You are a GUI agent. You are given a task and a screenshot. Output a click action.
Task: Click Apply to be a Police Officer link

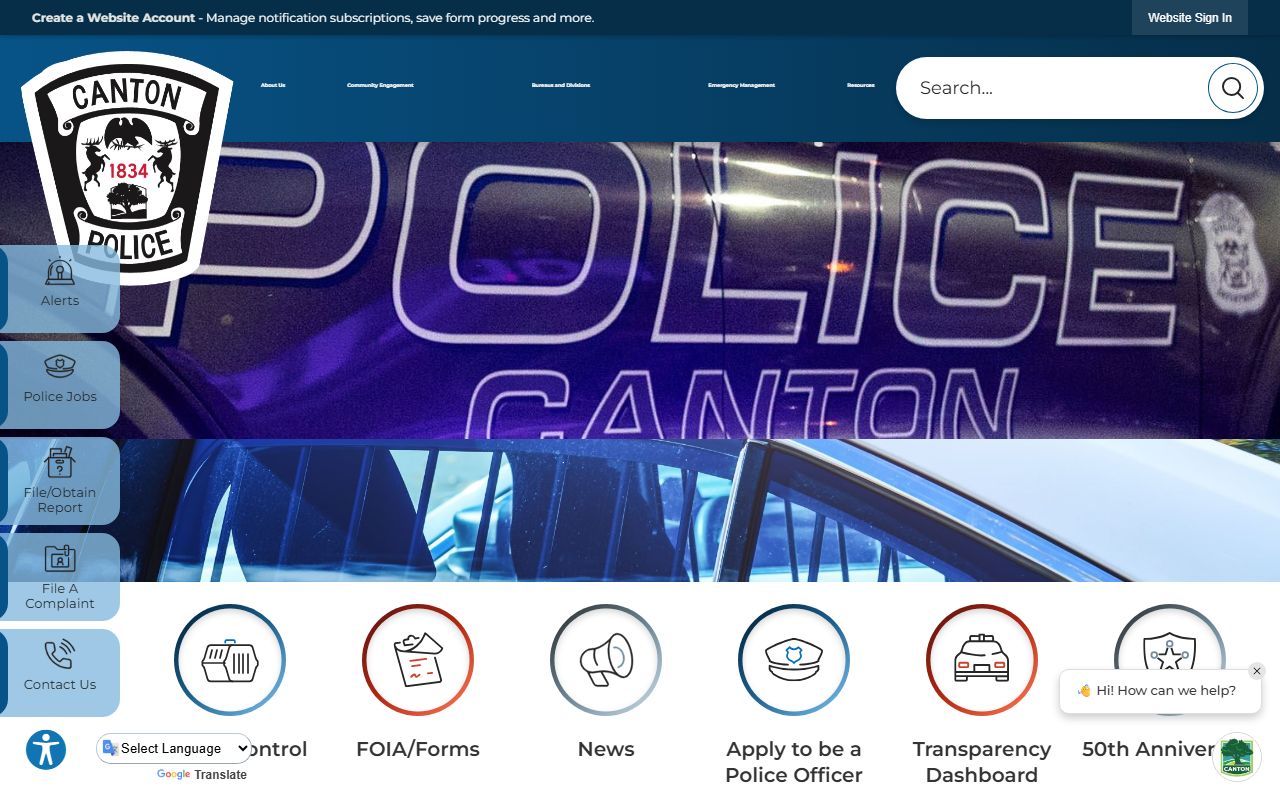click(x=794, y=762)
